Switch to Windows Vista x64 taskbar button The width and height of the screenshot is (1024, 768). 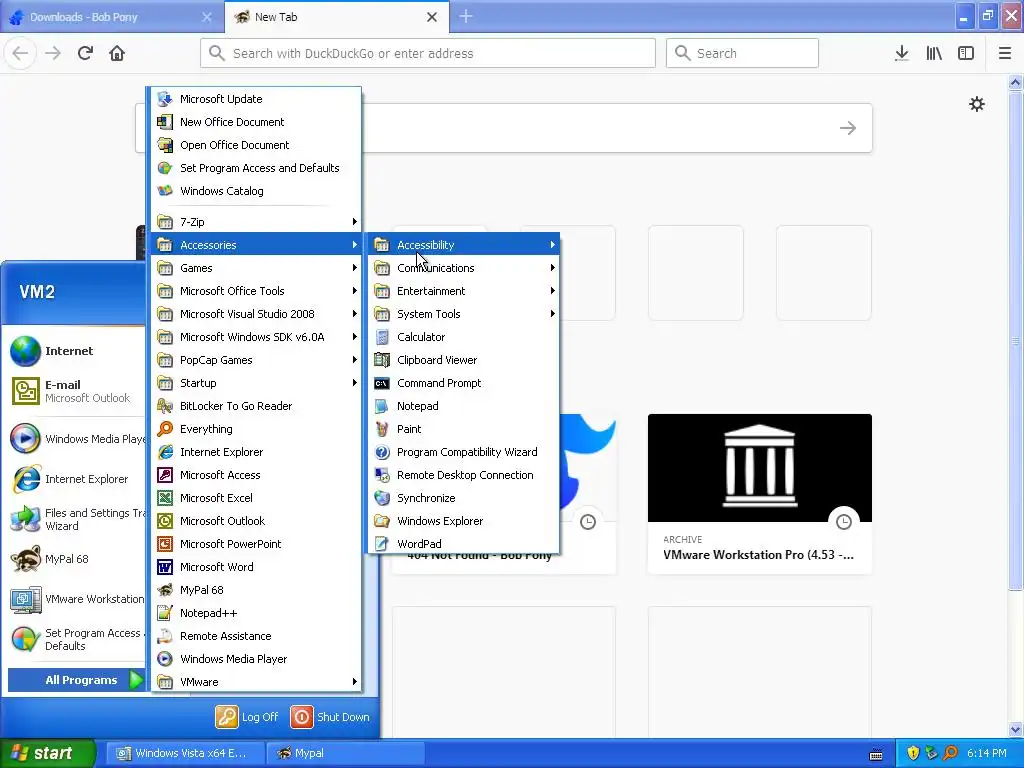click(186, 753)
